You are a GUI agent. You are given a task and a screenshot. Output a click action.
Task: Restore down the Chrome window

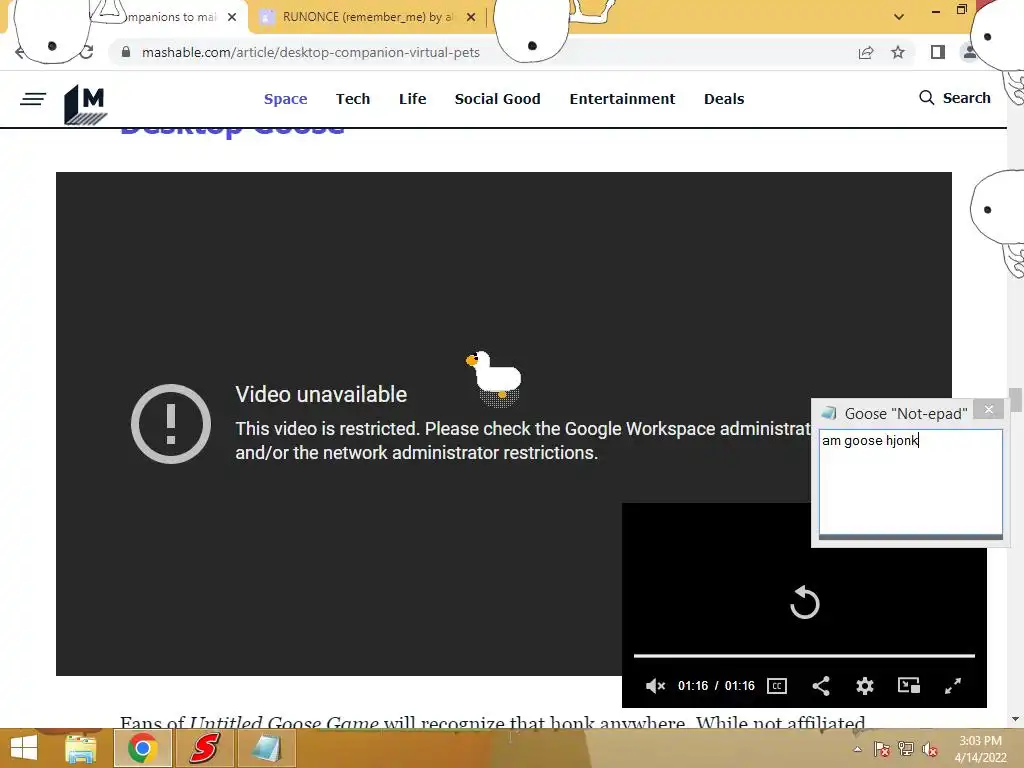961,10
